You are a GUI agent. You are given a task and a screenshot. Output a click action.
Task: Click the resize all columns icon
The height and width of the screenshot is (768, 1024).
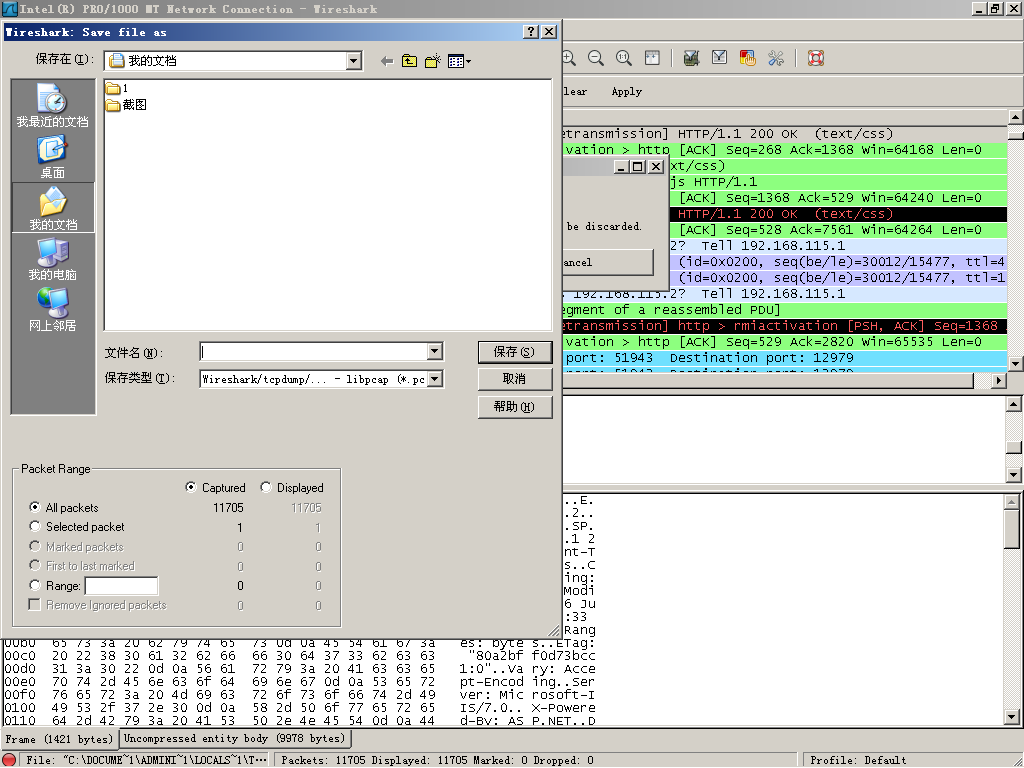652,58
